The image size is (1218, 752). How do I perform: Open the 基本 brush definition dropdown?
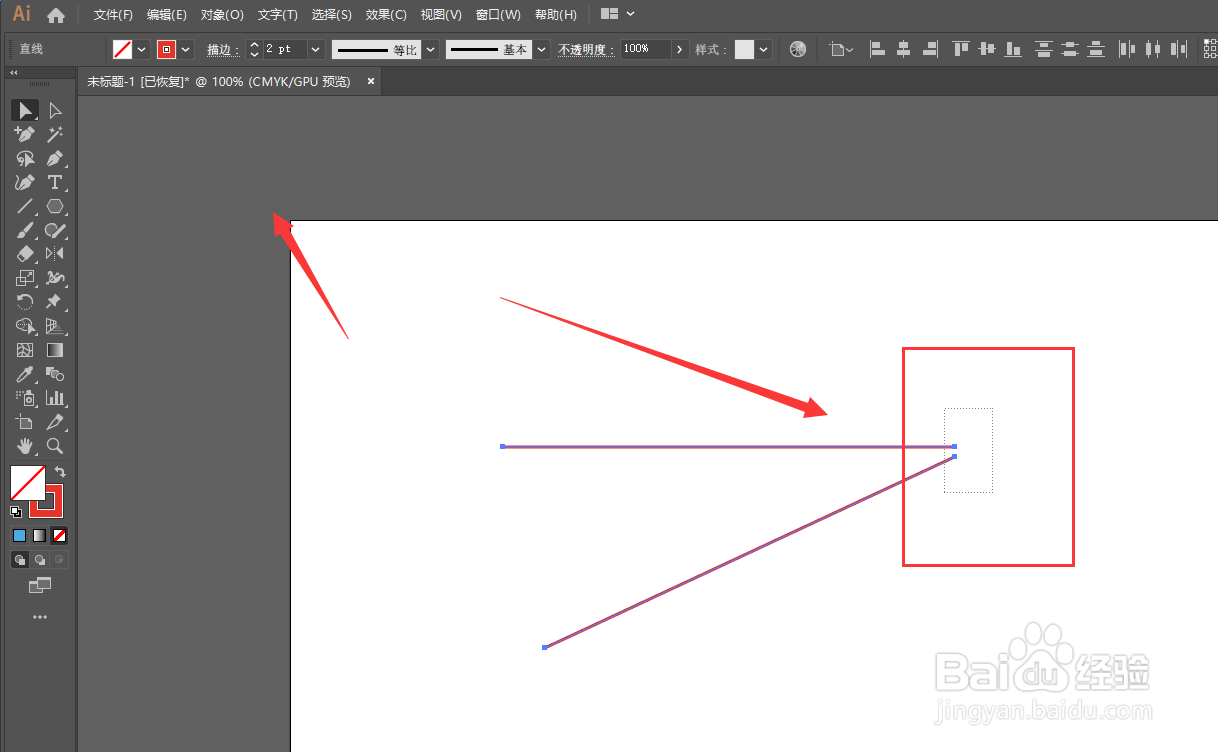click(542, 49)
